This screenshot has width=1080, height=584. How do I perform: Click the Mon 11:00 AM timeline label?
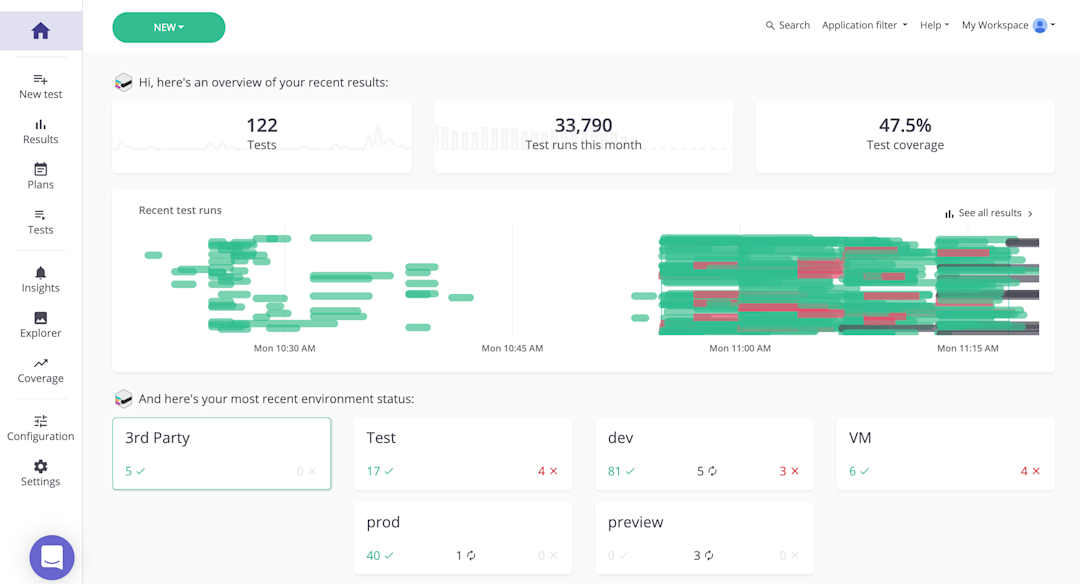pos(740,348)
